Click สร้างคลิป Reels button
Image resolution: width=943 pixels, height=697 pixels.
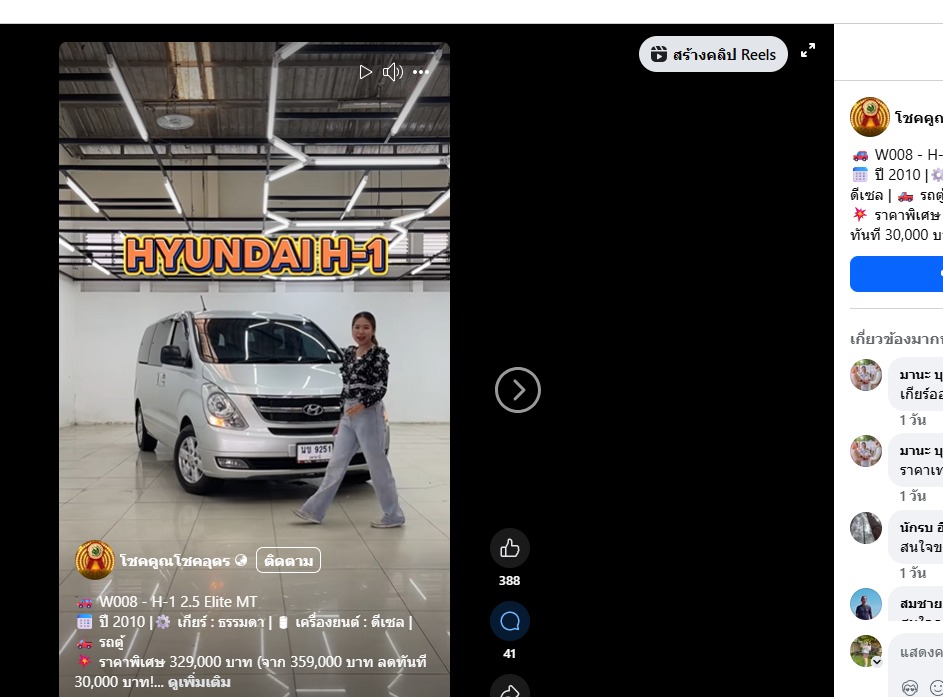tap(713, 54)
